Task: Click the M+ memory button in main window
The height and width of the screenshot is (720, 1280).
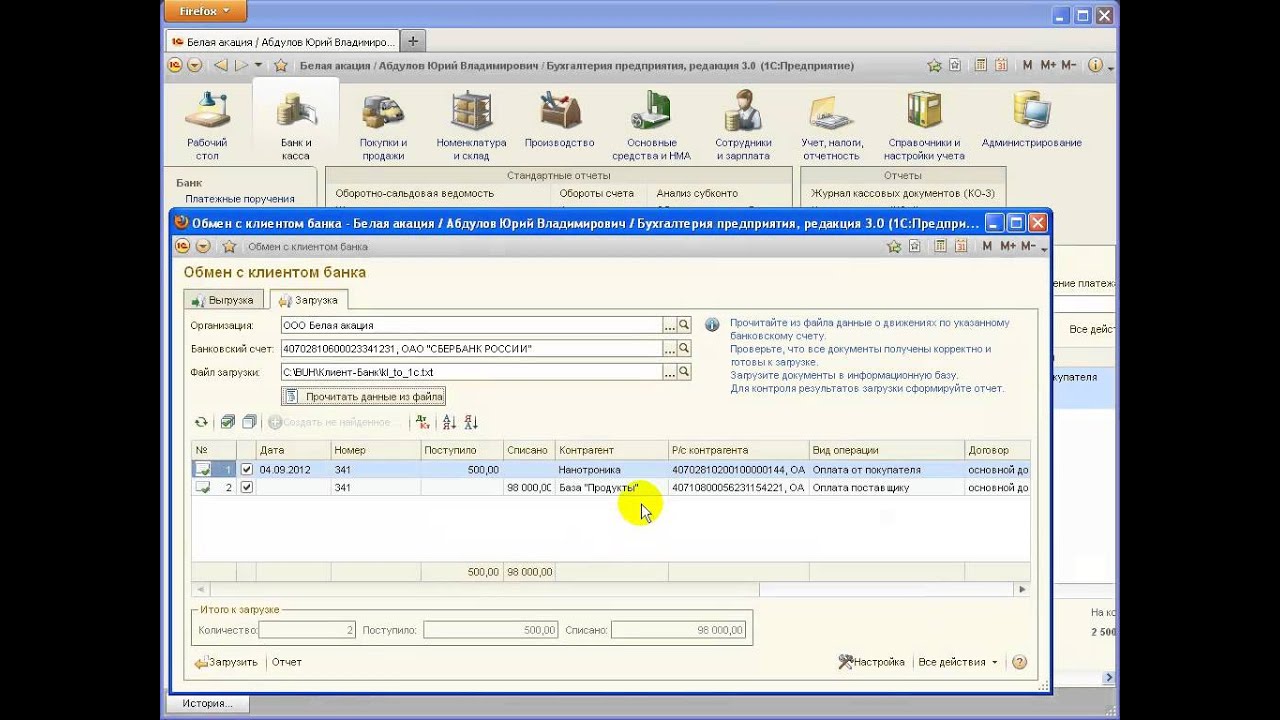Action: (1048, 65)
